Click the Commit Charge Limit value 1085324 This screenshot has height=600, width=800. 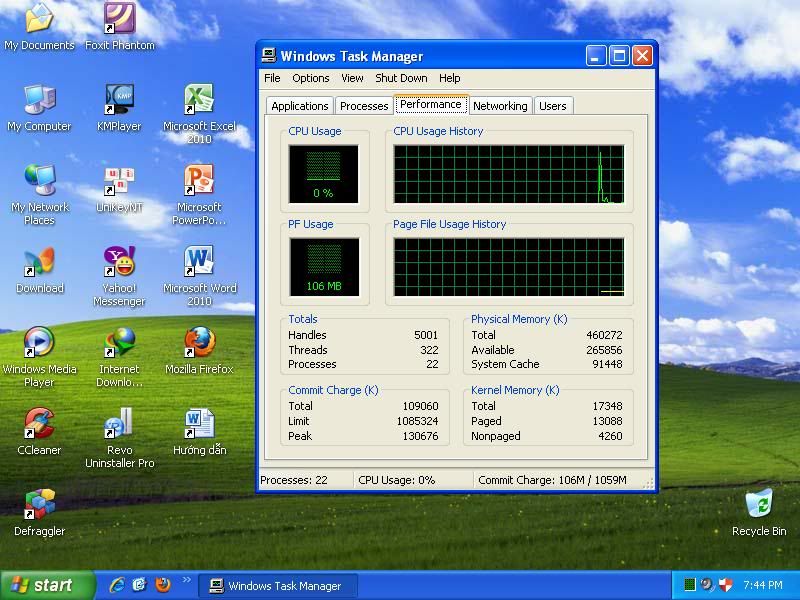coord(417,421)
